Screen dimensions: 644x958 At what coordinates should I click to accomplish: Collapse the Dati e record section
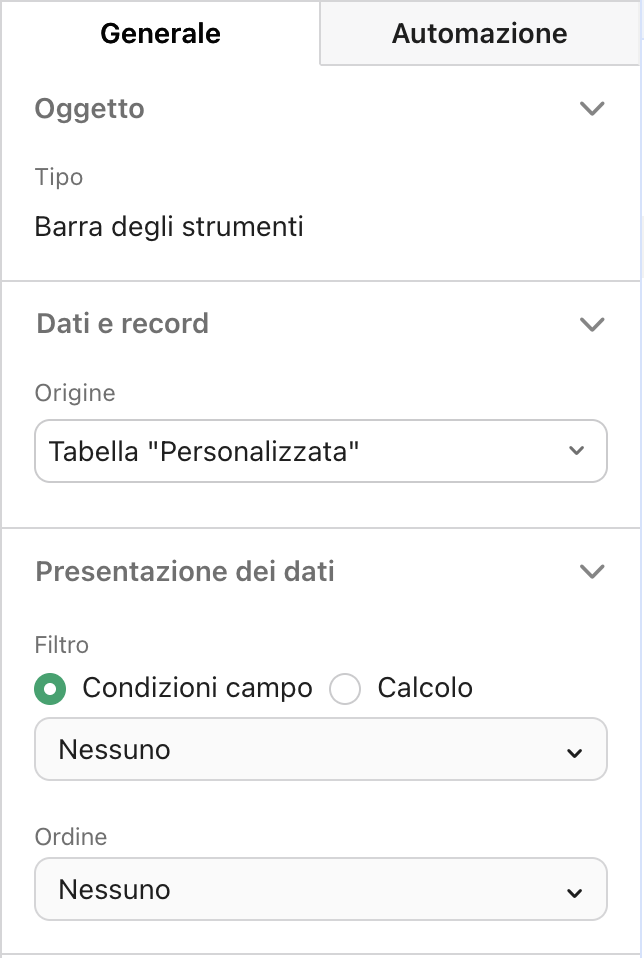tap(592, 324)
